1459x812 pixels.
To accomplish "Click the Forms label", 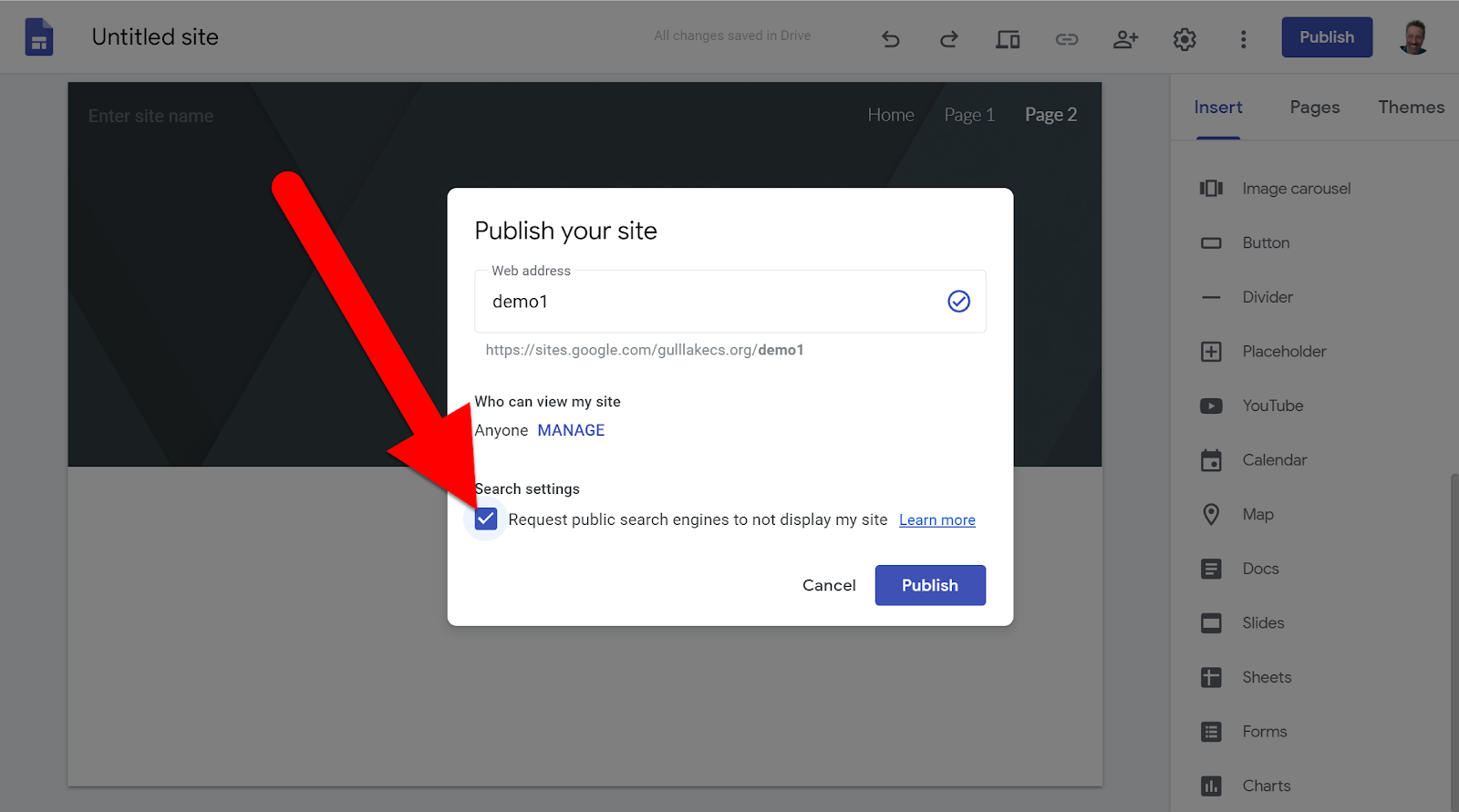I will (1265, 732).
